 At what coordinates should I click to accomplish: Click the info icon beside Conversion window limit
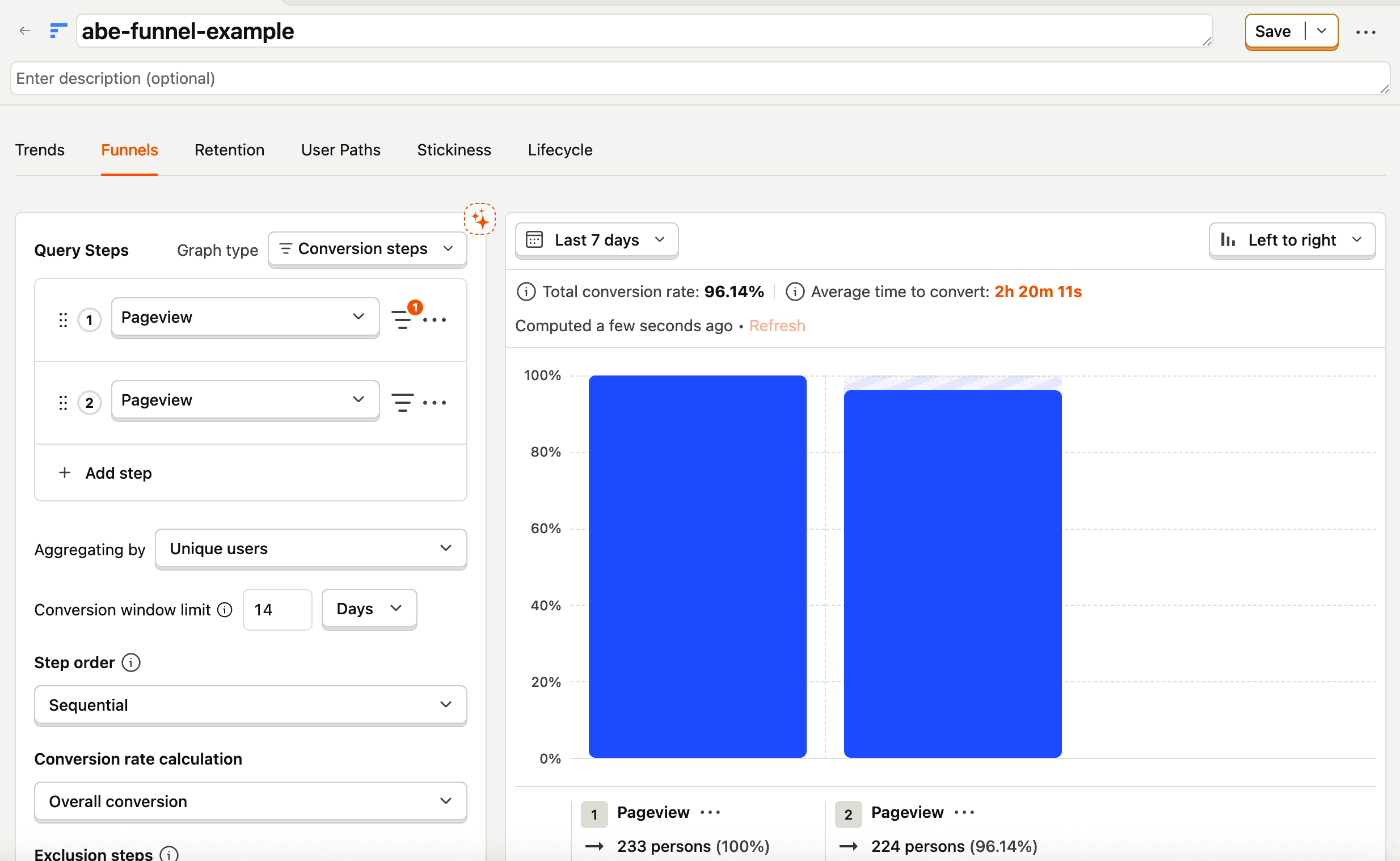point(225,609)
